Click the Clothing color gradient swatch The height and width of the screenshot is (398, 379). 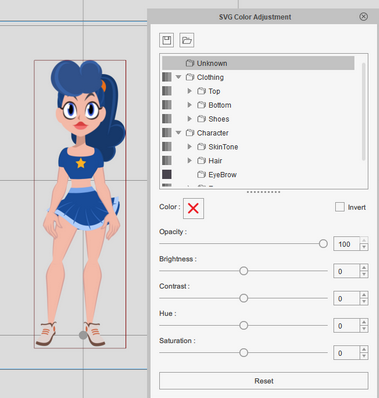pos(167,77)
